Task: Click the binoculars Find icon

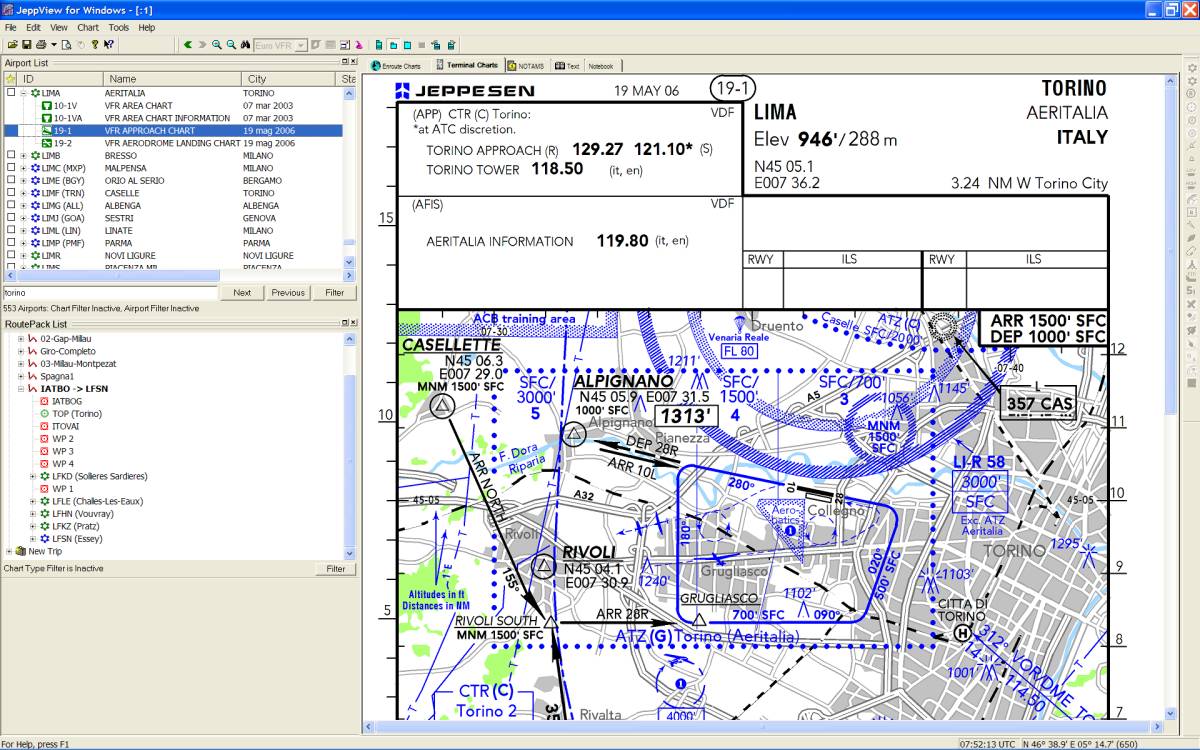Action: point(245,45)
